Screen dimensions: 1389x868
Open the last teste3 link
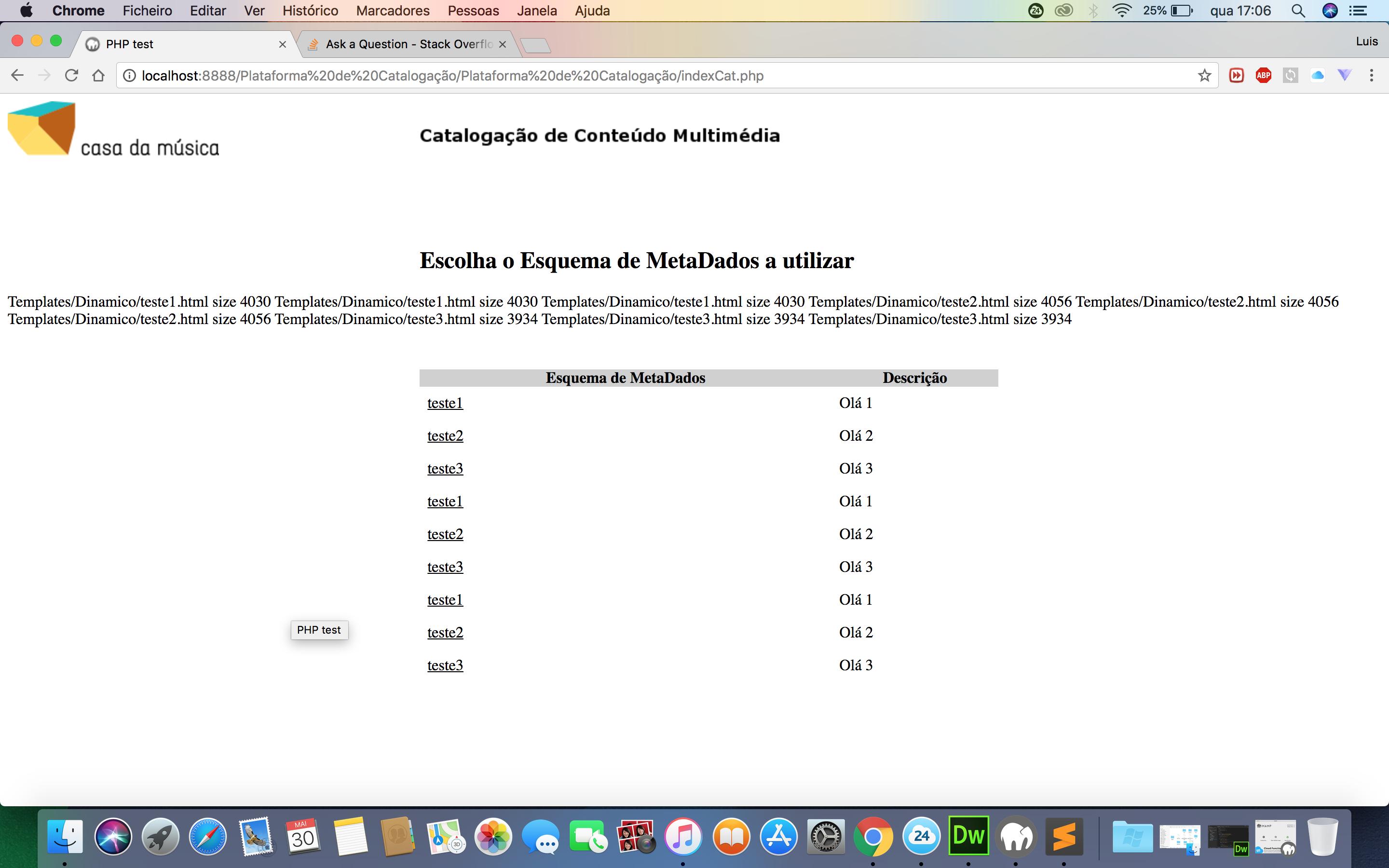point(445,665)
